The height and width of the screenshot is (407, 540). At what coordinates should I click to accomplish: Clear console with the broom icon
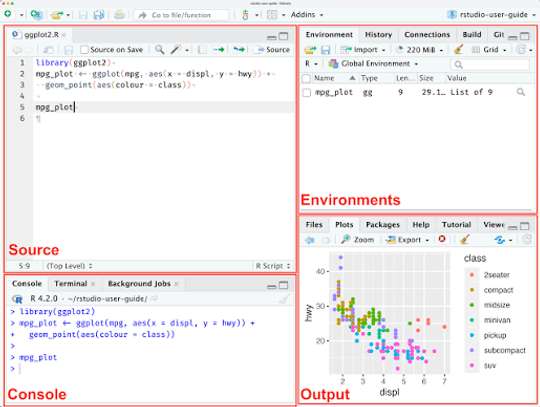coord(284,299)
